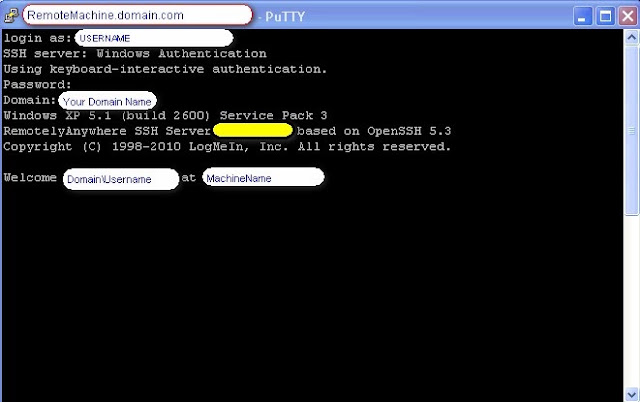Click the 'Welcome' text
The image size is (640, 402).
(30, 178)
